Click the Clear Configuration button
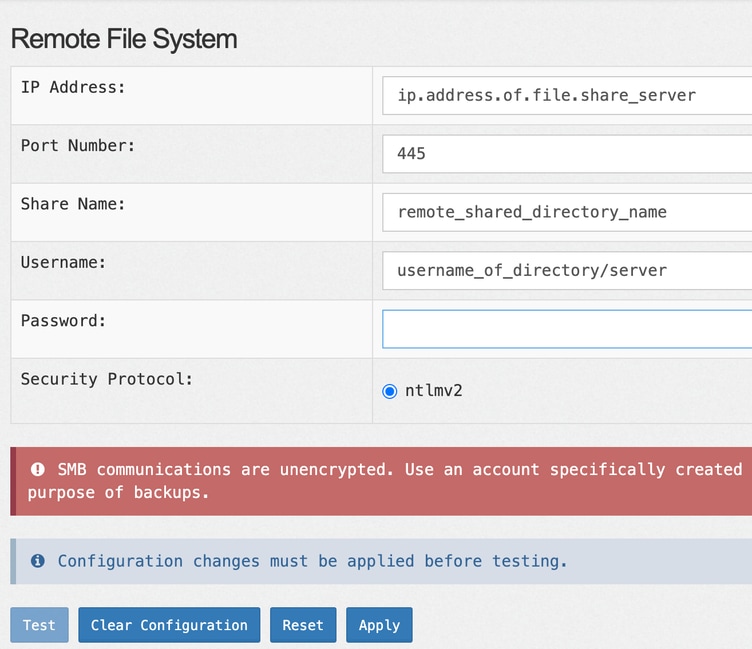The height and width of the screenshot is (649, 752). click(169, 625)
